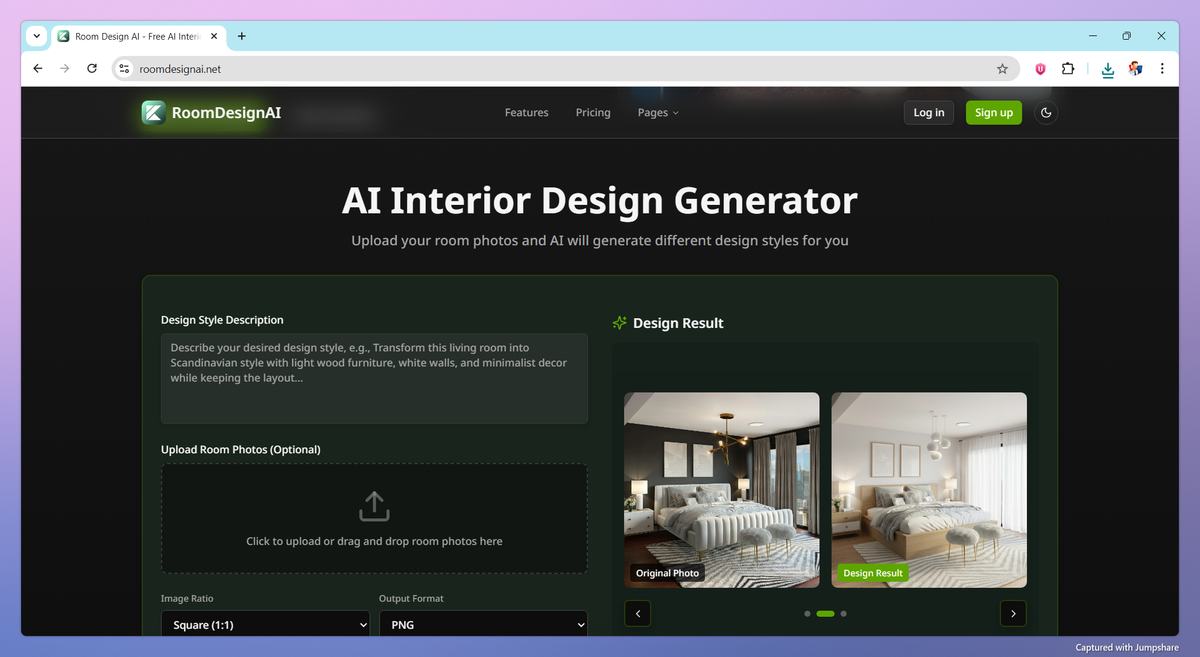Select Pricing in the navigation menu
The image size is (1200, 657).
592,112
